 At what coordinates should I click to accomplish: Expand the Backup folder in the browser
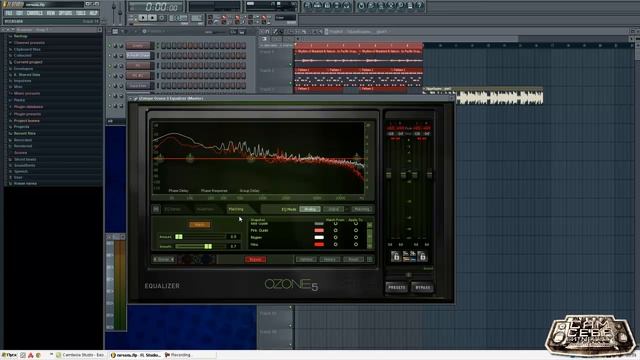coord(20,36)
